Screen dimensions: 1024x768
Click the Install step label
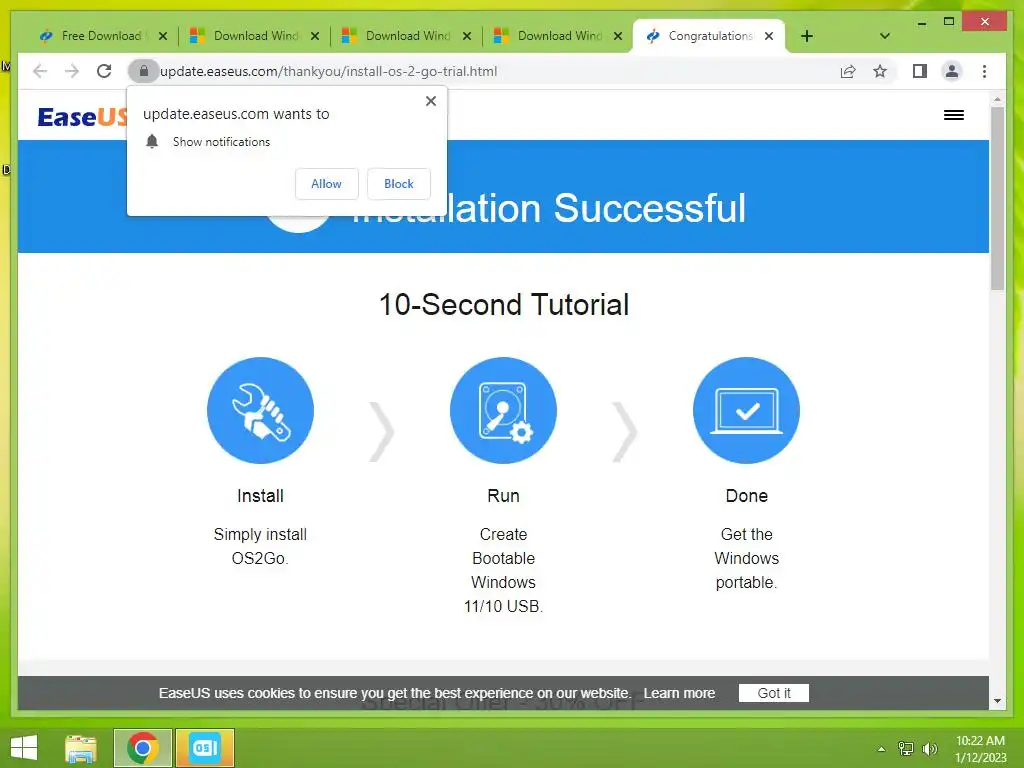tap(261, 496)
